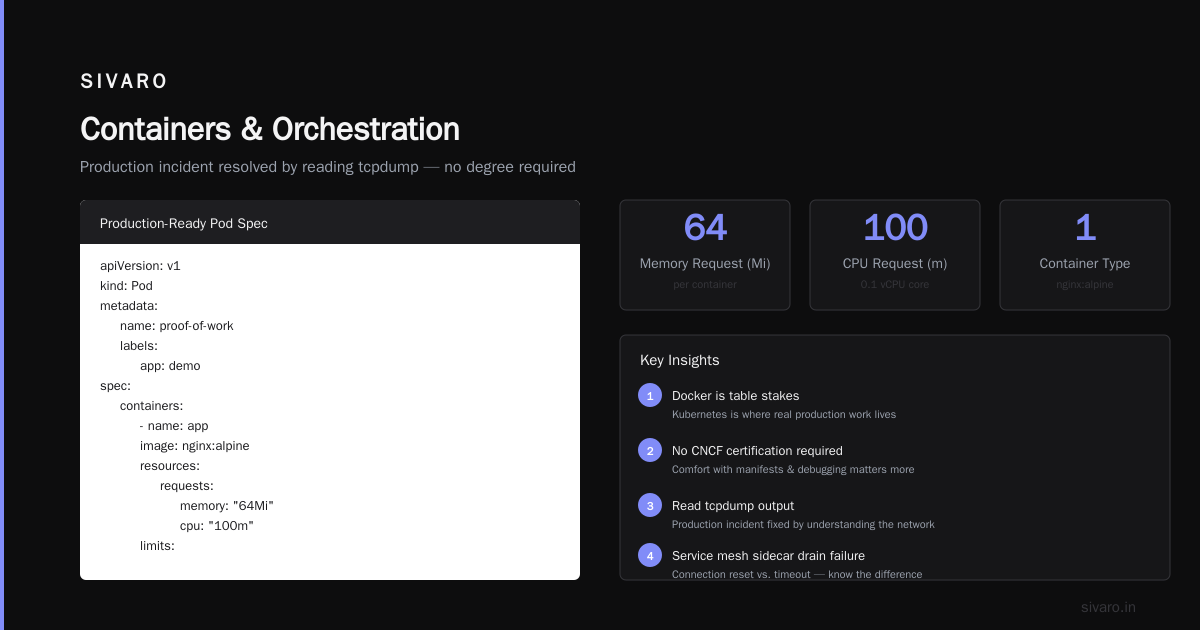The image size is (1200, 630).
Task: Click the number 3 insight badge
Action: (x=650, y=505)
